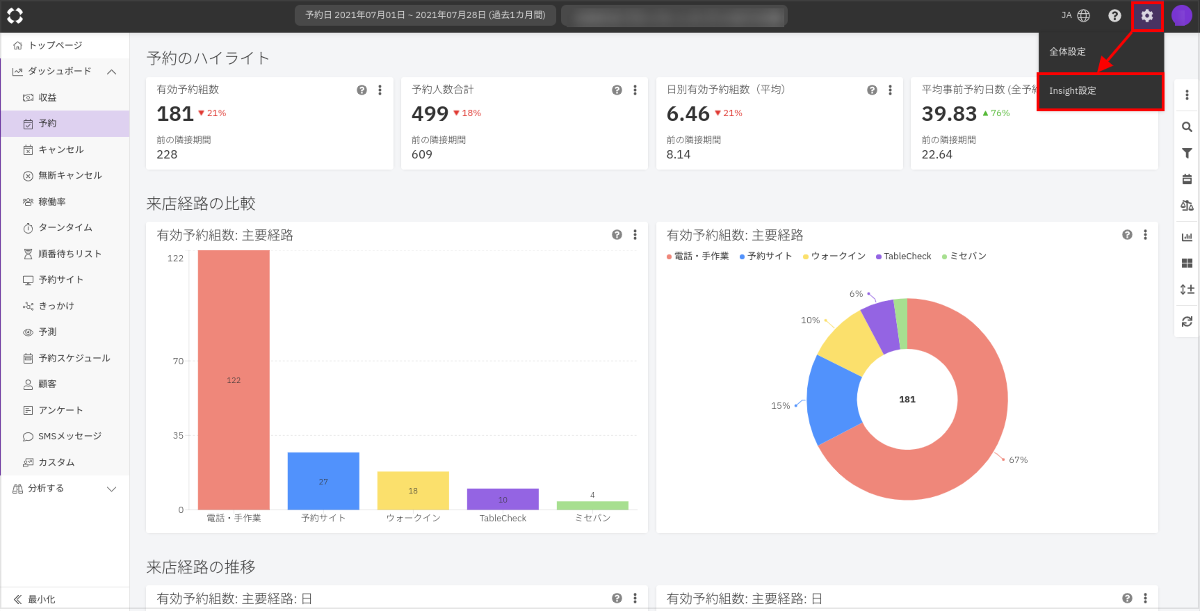1200x611 pixels.
Task: Click the balance scale compare icon
Action: (1187, 205)
